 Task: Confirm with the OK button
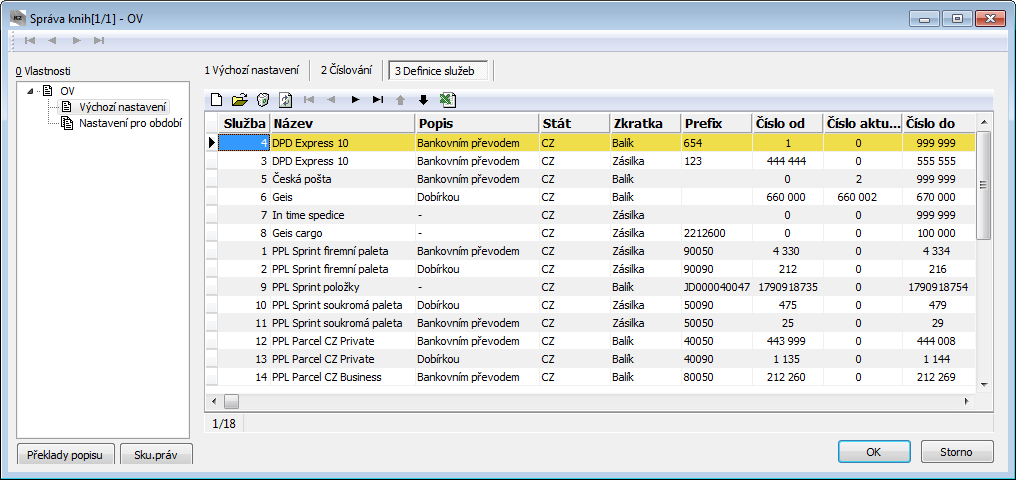point(873,451)
